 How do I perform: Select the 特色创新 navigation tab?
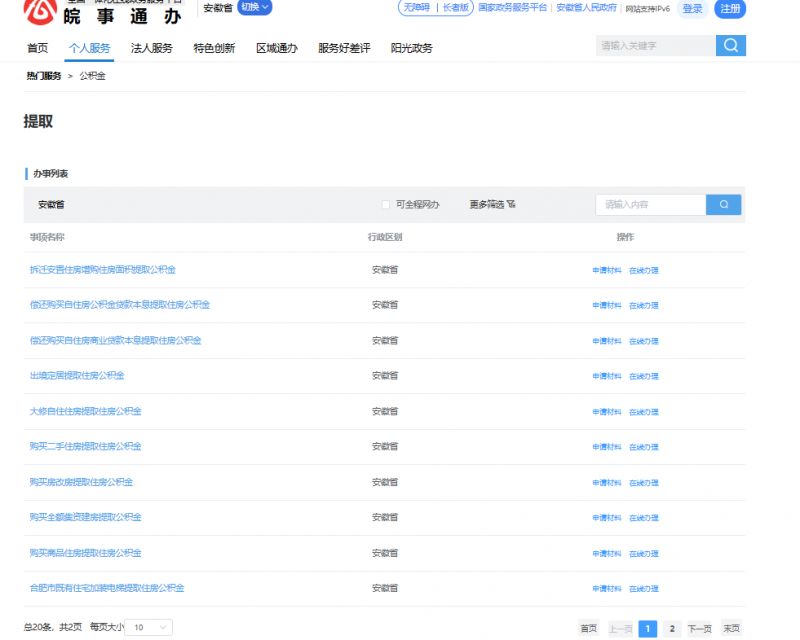pos(214,48)
